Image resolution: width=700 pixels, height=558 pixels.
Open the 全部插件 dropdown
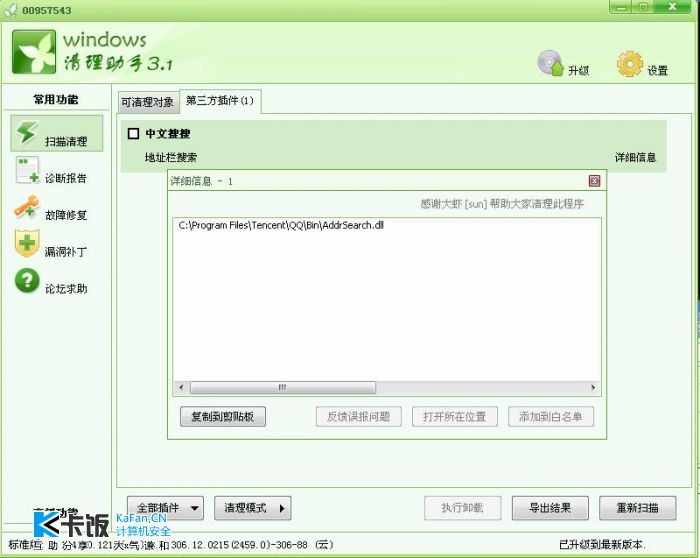pyautogui.click(x=166, y=508)
